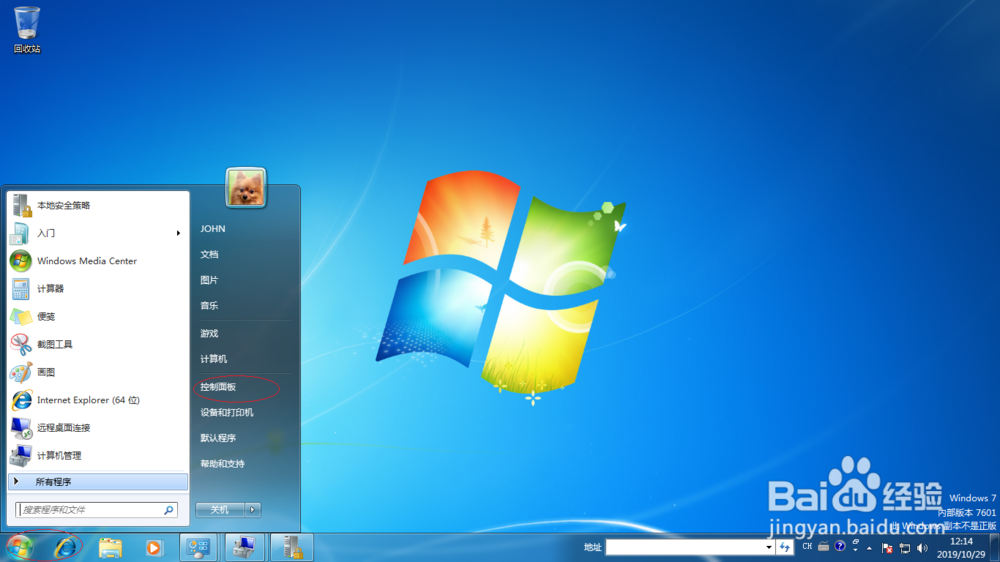Viewport: 1000px width, 562px height.
Task: Open 计算机 computer link
Action: click(214, 359)
